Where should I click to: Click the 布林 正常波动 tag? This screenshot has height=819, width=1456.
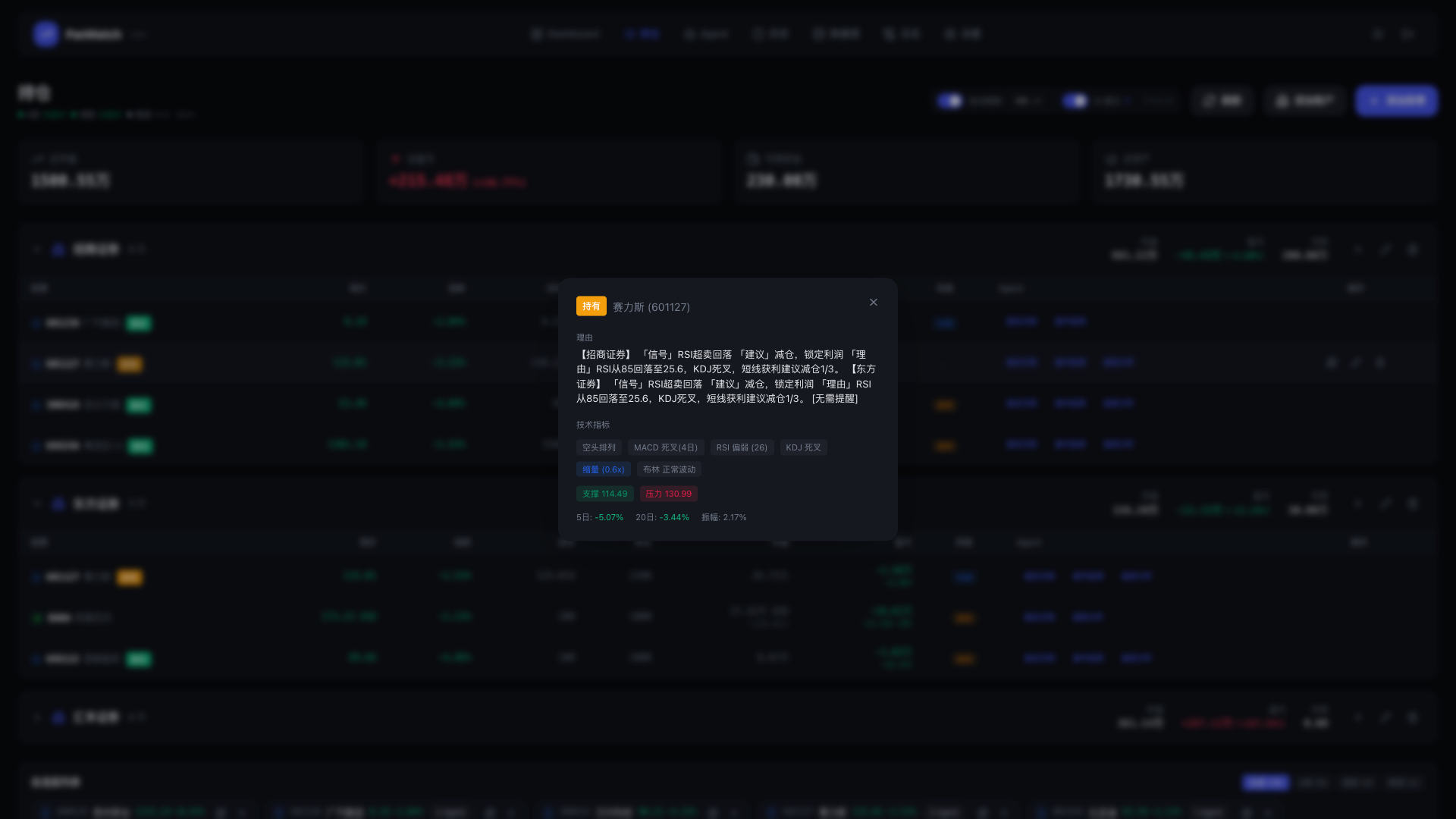[x=669, y=469]
